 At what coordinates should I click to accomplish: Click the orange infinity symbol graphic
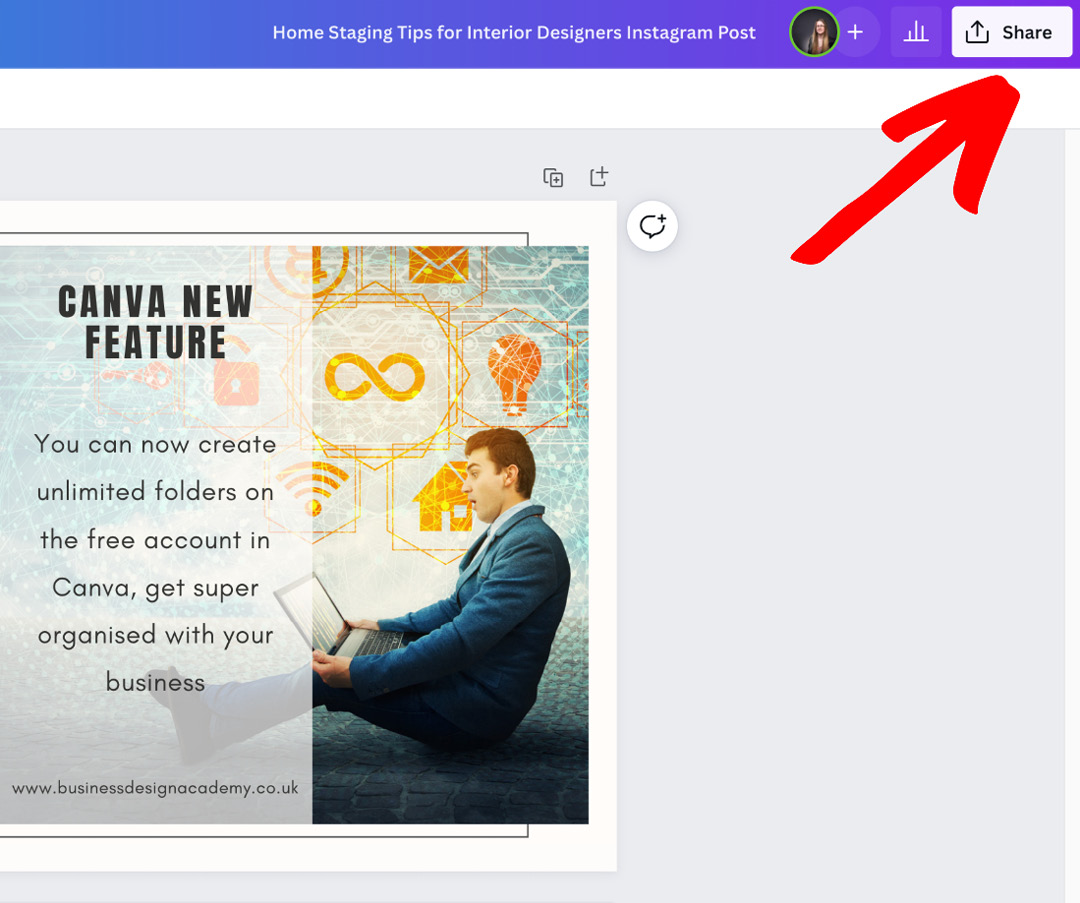pos(375,377)
